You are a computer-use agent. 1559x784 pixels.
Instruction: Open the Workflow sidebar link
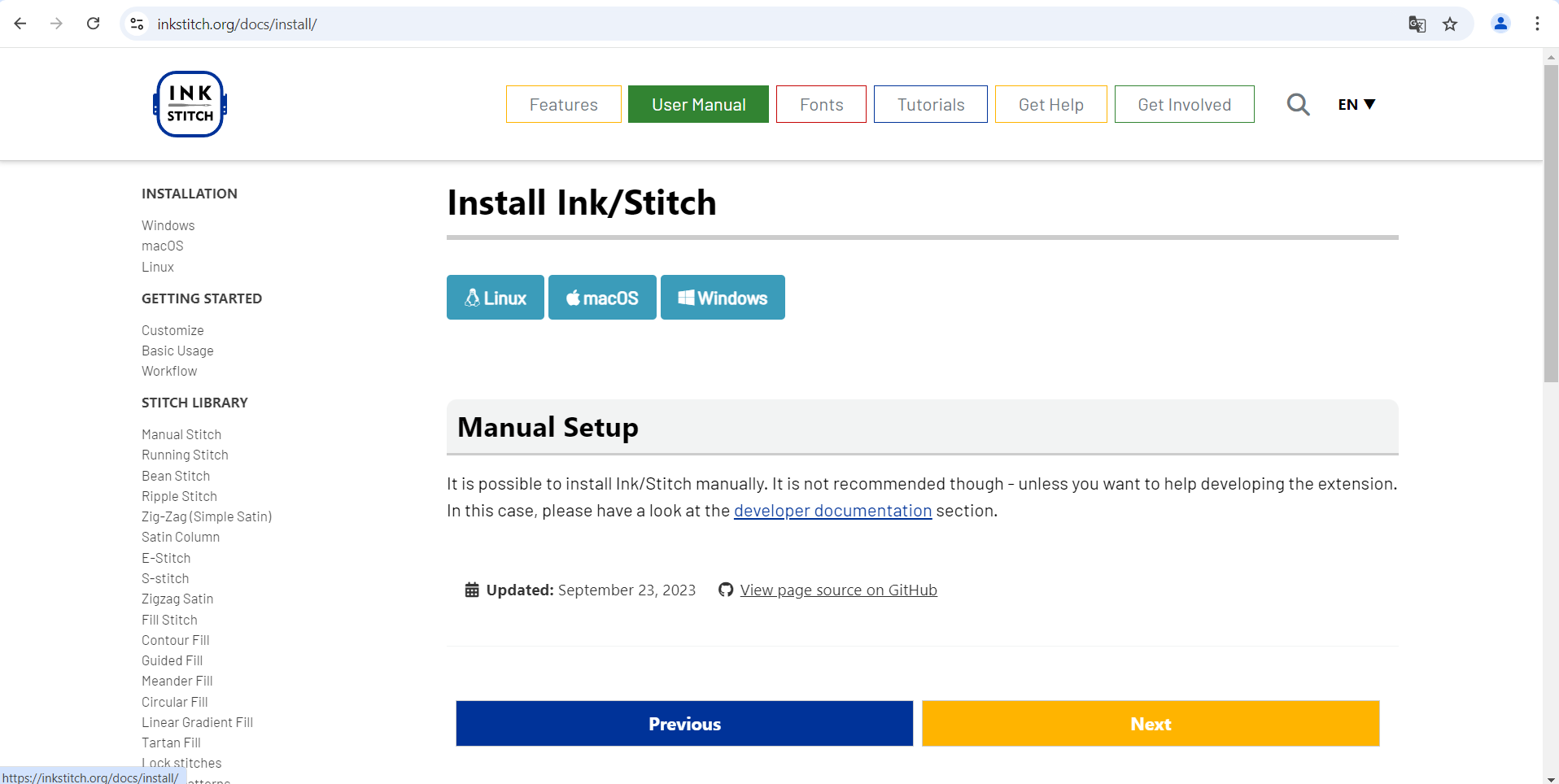click(169, 371)
